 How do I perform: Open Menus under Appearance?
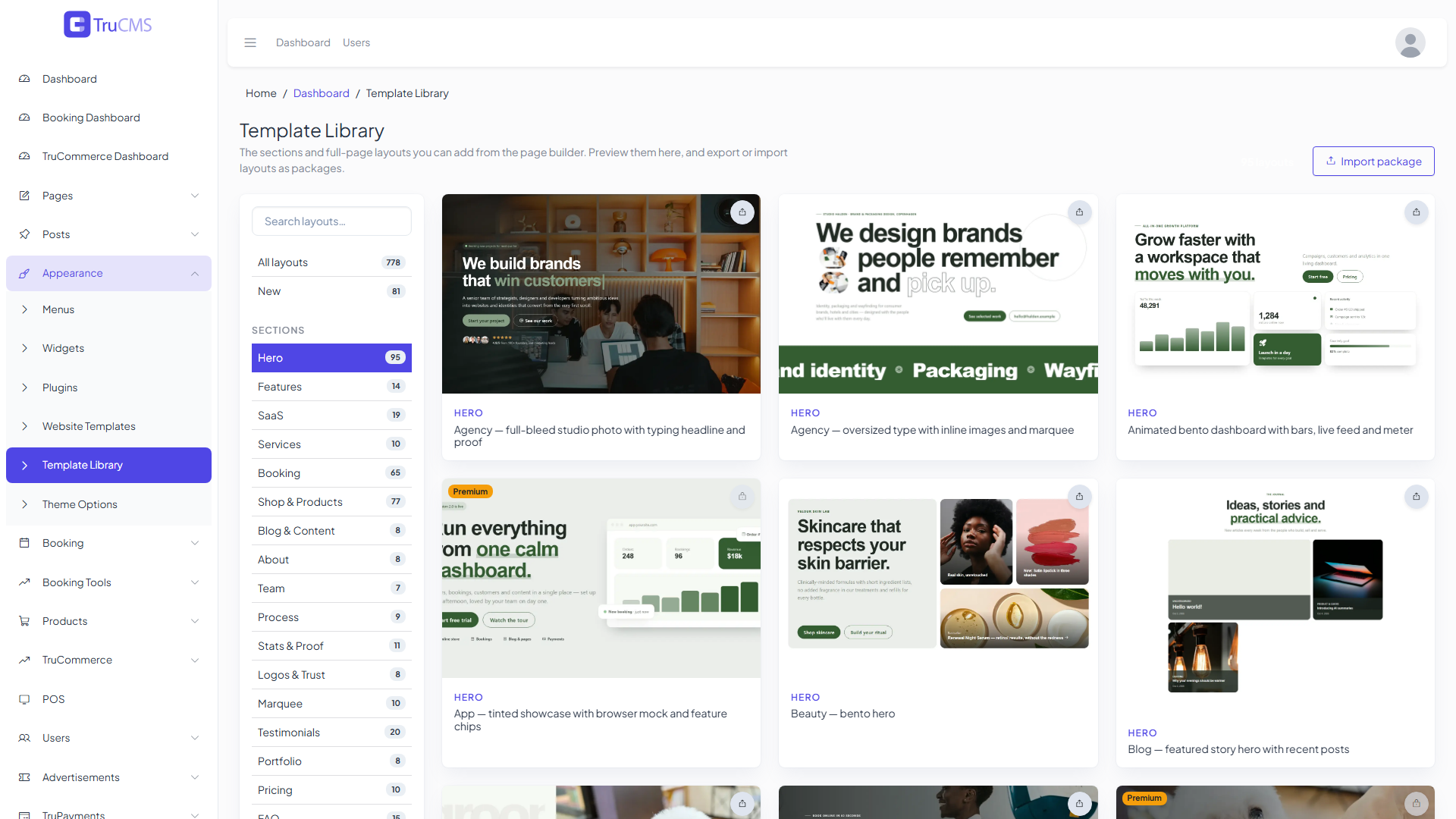coord(108,309)
